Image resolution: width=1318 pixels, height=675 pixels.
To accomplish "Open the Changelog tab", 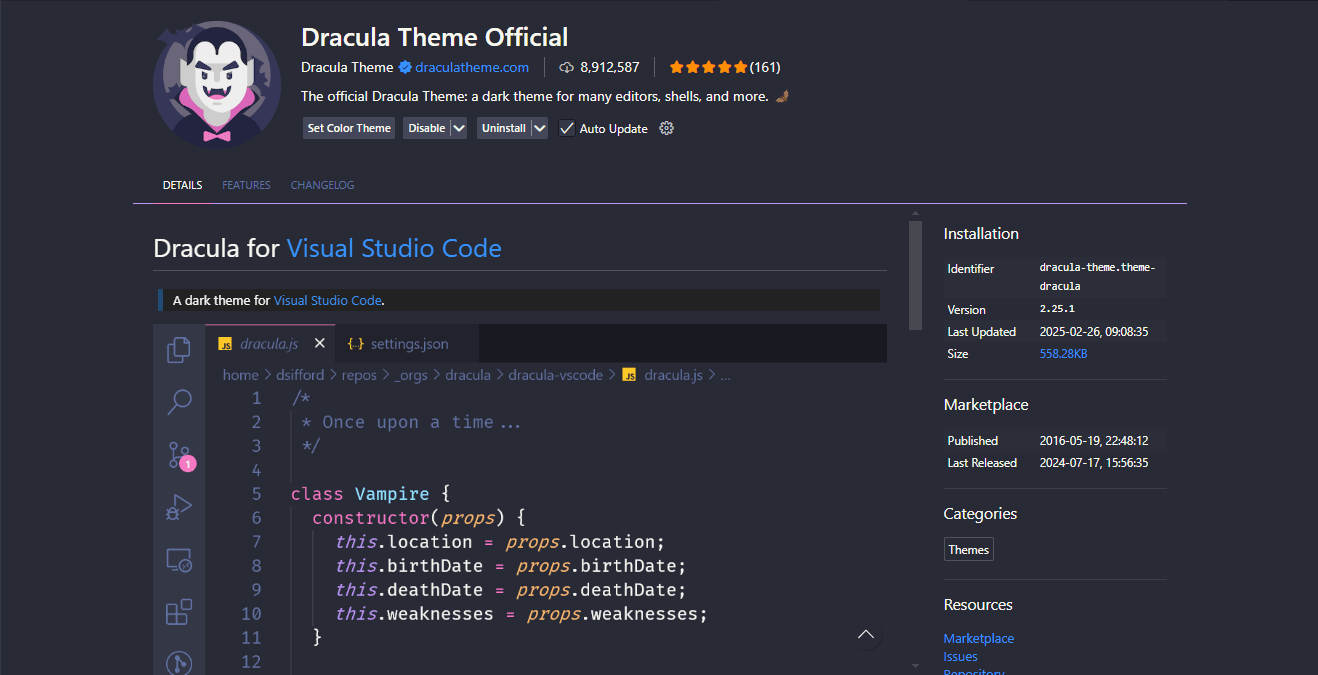I will click(322, 185).
